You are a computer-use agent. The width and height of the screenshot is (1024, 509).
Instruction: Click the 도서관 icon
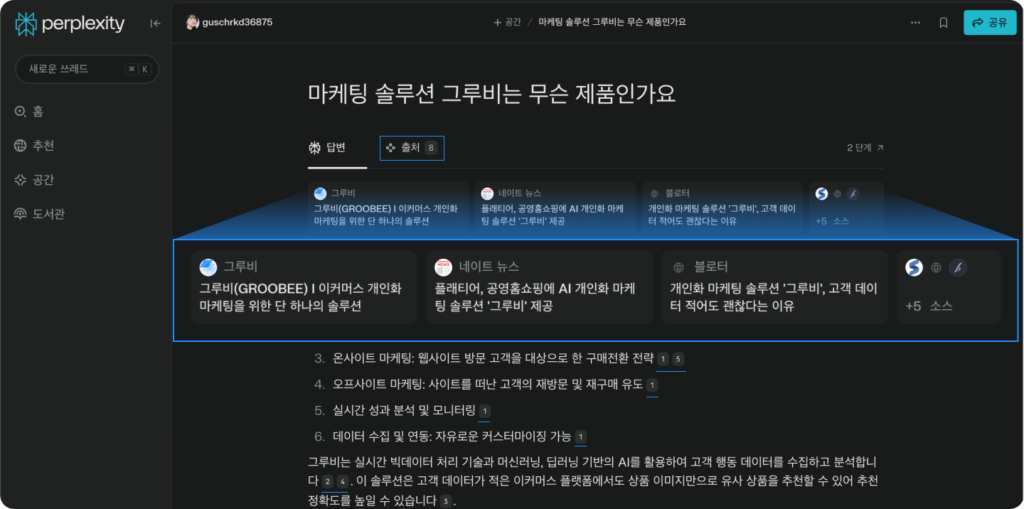[20, 214]
